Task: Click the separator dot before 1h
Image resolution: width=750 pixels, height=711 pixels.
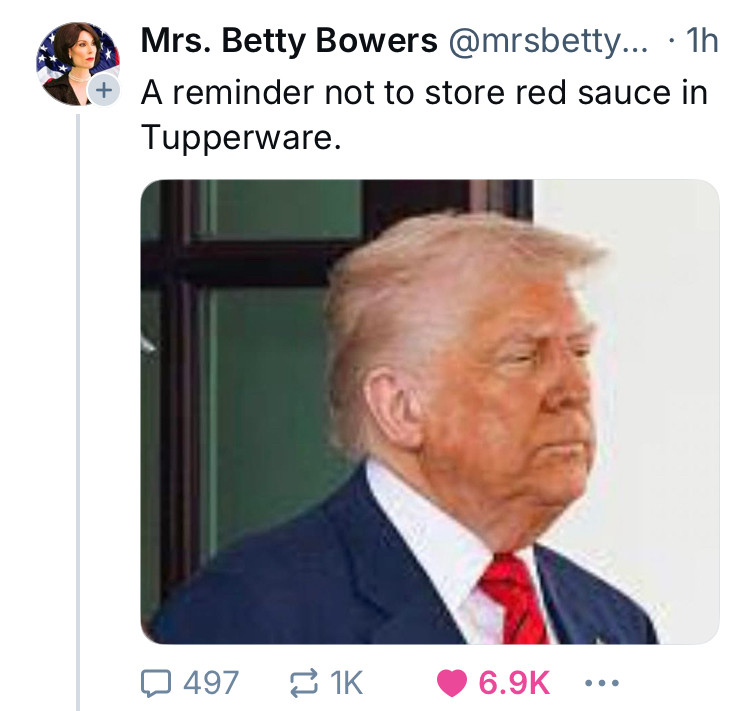Action: [x=672, y=41]
